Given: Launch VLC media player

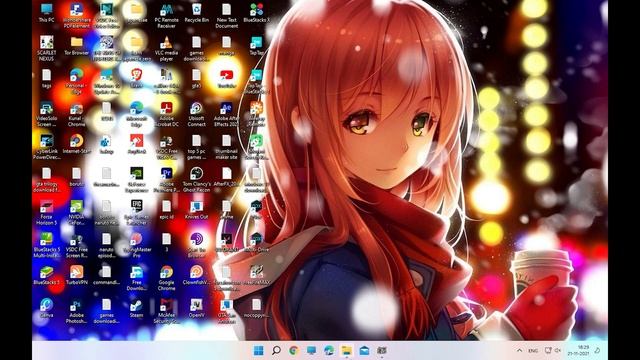Looking at the screenshot, I should click(167, 48).
